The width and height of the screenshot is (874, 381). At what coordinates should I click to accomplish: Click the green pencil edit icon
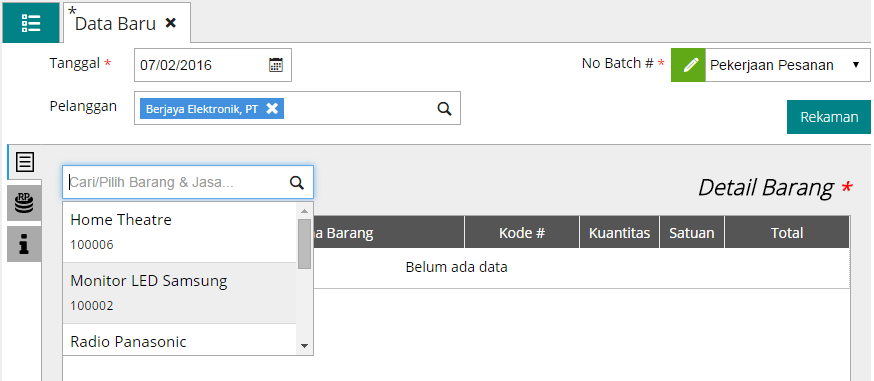[x=688, y=65]
